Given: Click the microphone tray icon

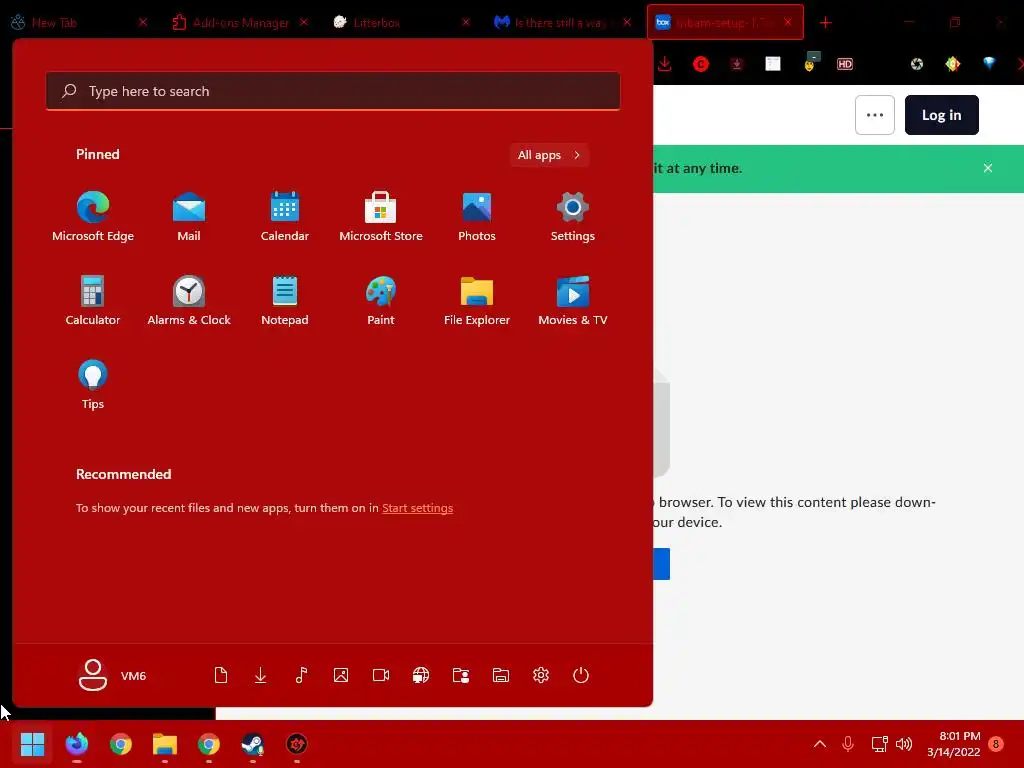Looking at the screenshot, I should [848, 744].
